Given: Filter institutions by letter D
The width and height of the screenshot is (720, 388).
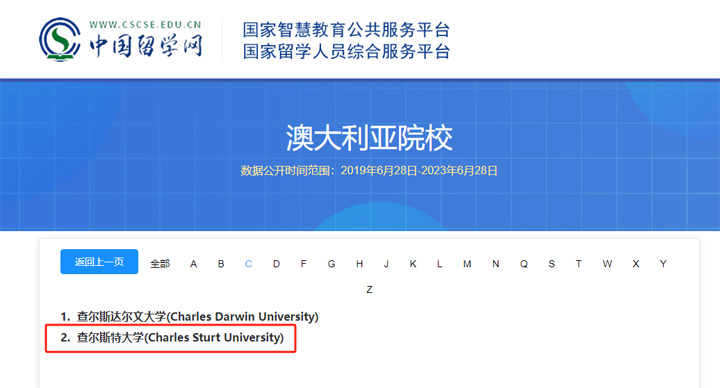Looking at the screenshot, I should point(276,264).
